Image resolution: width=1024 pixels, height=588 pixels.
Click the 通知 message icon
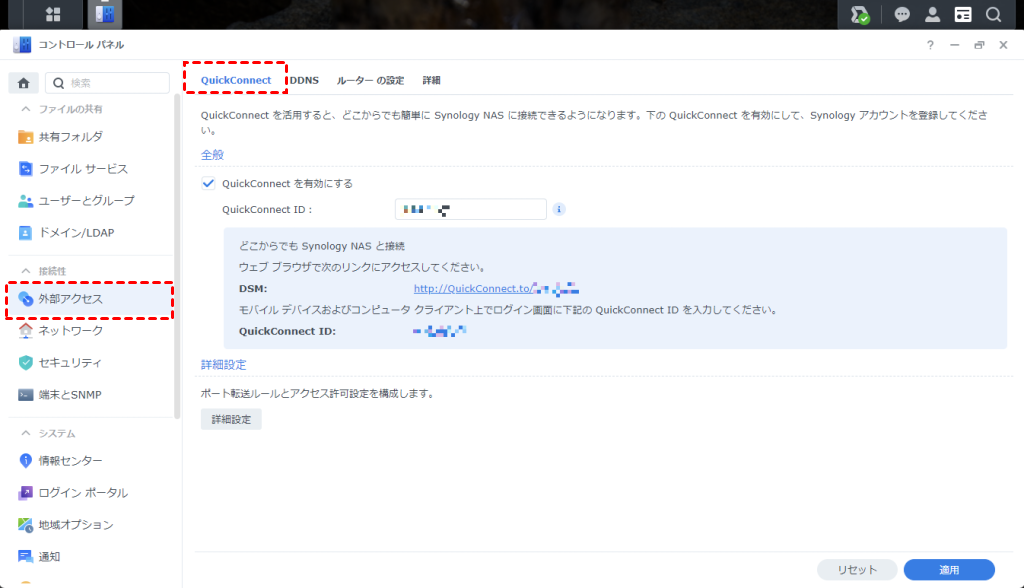tap(25, 557)
